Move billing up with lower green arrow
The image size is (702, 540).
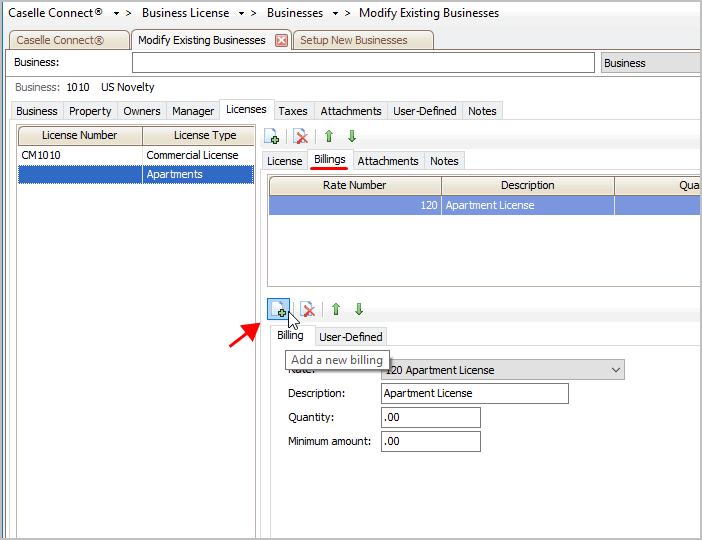point(336,309)
